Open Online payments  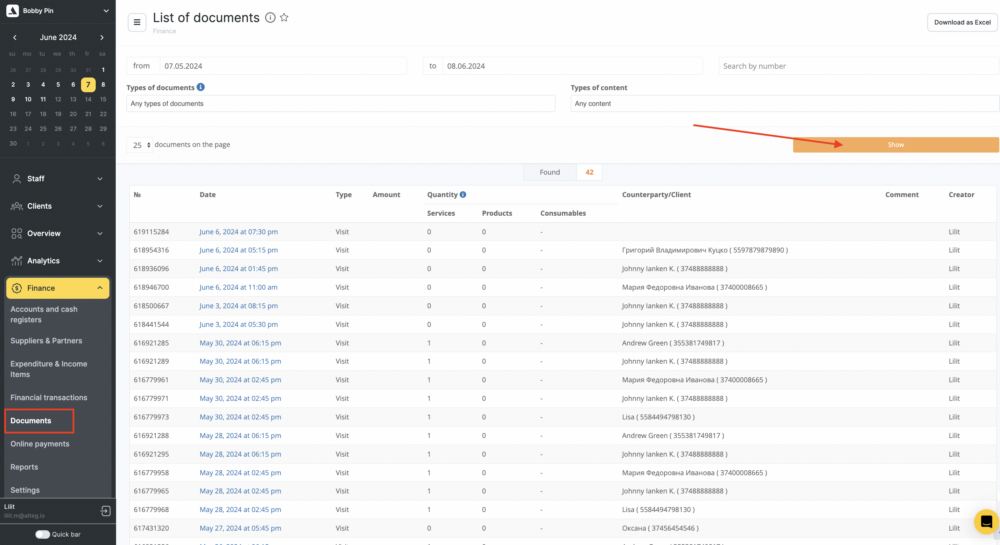40,444
